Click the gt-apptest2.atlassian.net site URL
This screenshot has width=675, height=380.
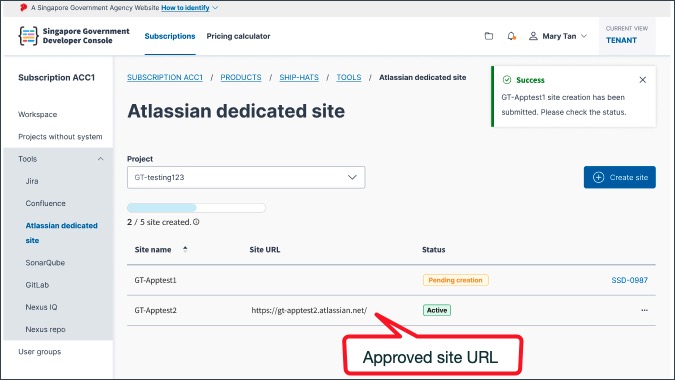(309, 310)
